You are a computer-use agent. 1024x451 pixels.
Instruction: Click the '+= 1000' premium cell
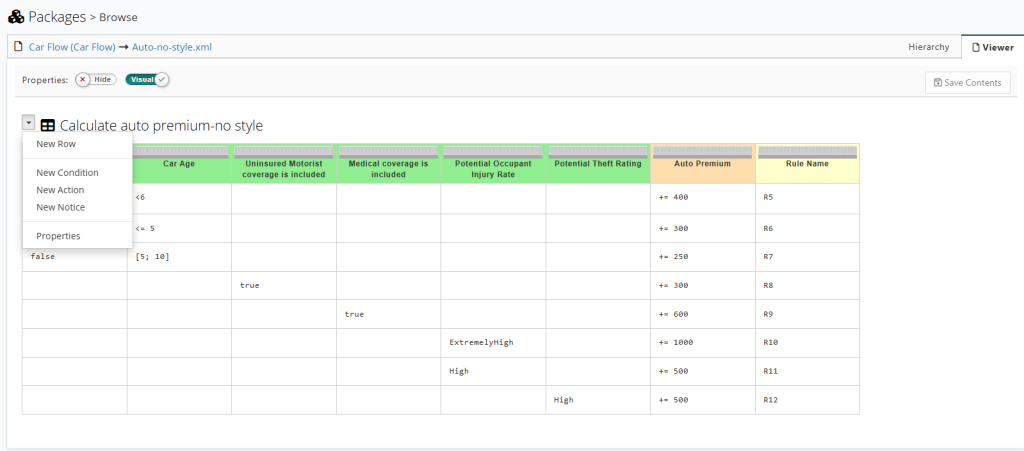703,343
